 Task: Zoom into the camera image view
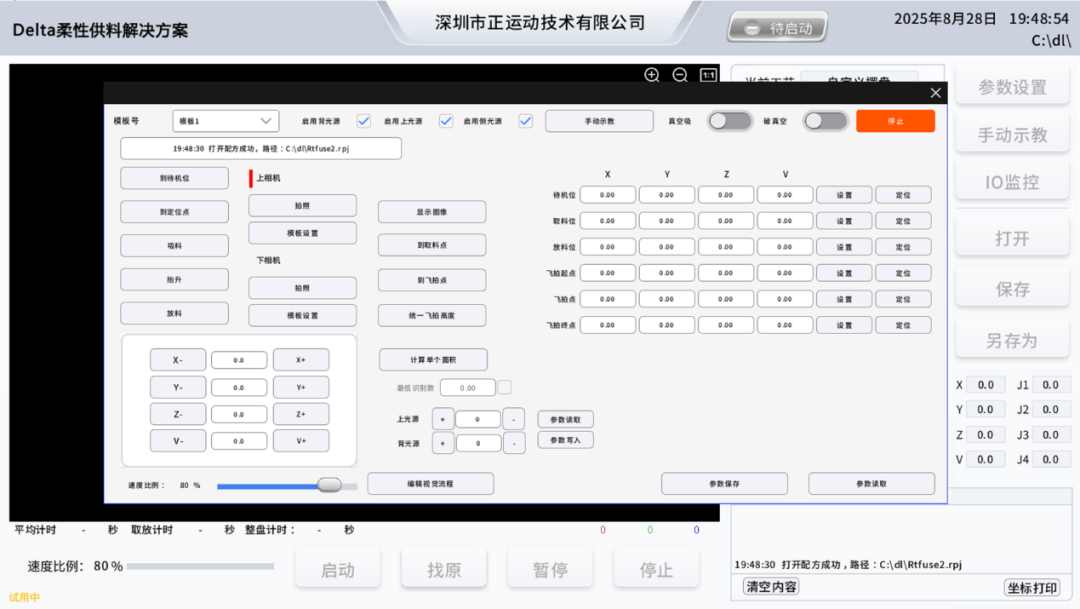tap(651, 75)
